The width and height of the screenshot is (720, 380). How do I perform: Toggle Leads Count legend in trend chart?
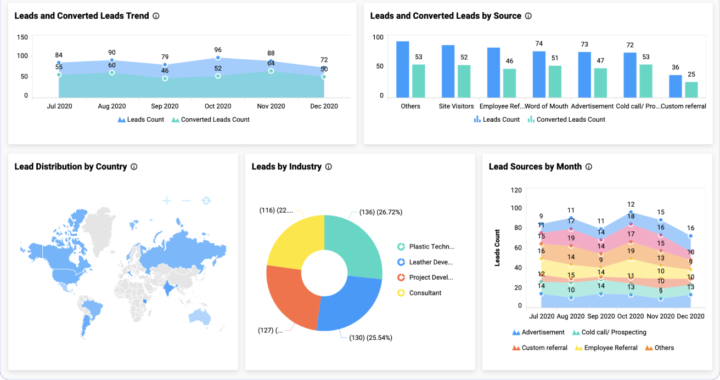pyautogui.click(x=141, y=120)
